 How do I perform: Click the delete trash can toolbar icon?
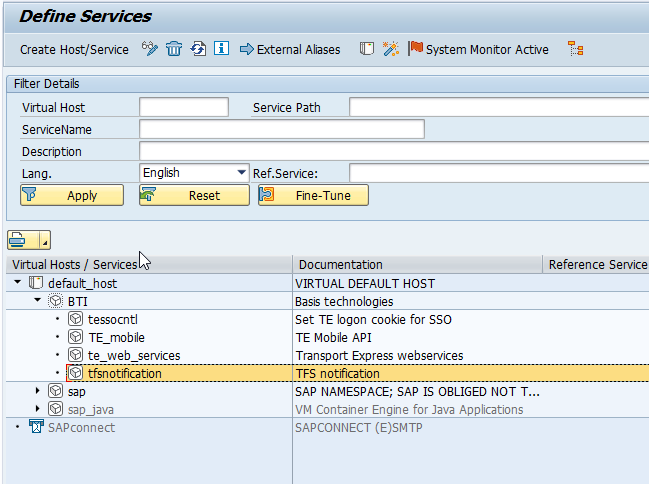coord(174,49)
